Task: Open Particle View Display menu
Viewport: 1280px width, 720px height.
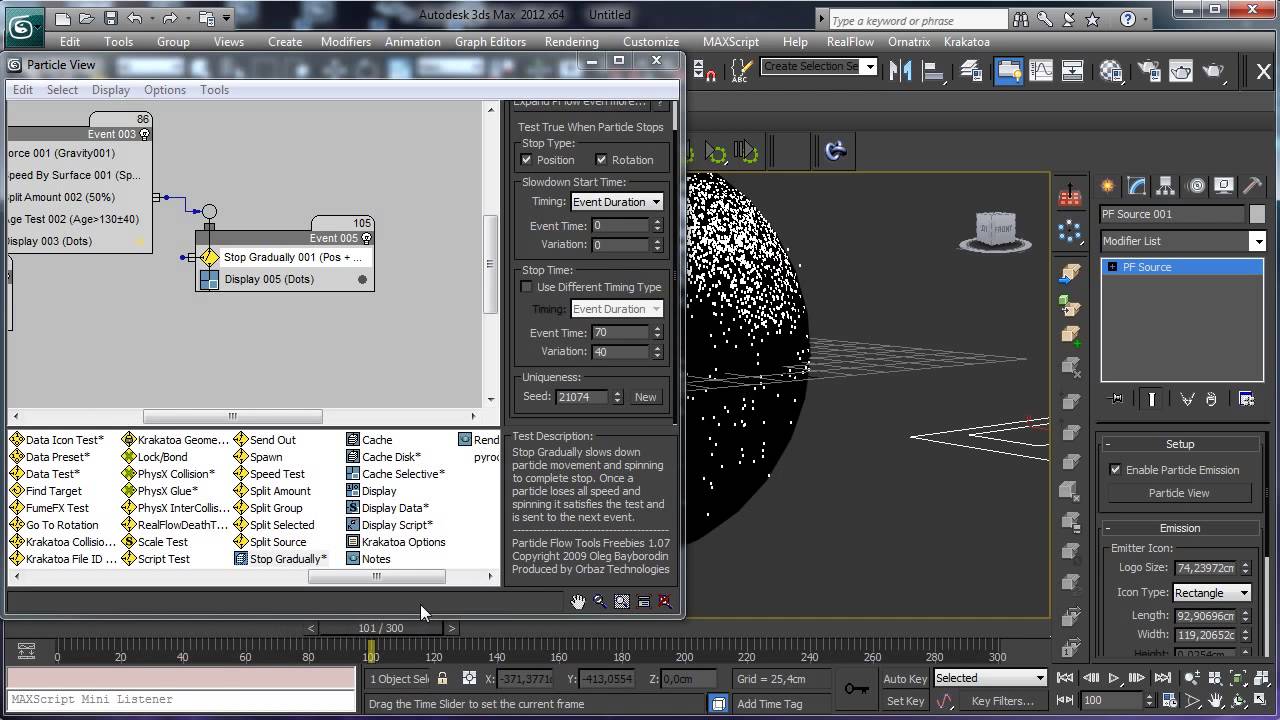Action: pyautogui.click(x=111, y=90)
